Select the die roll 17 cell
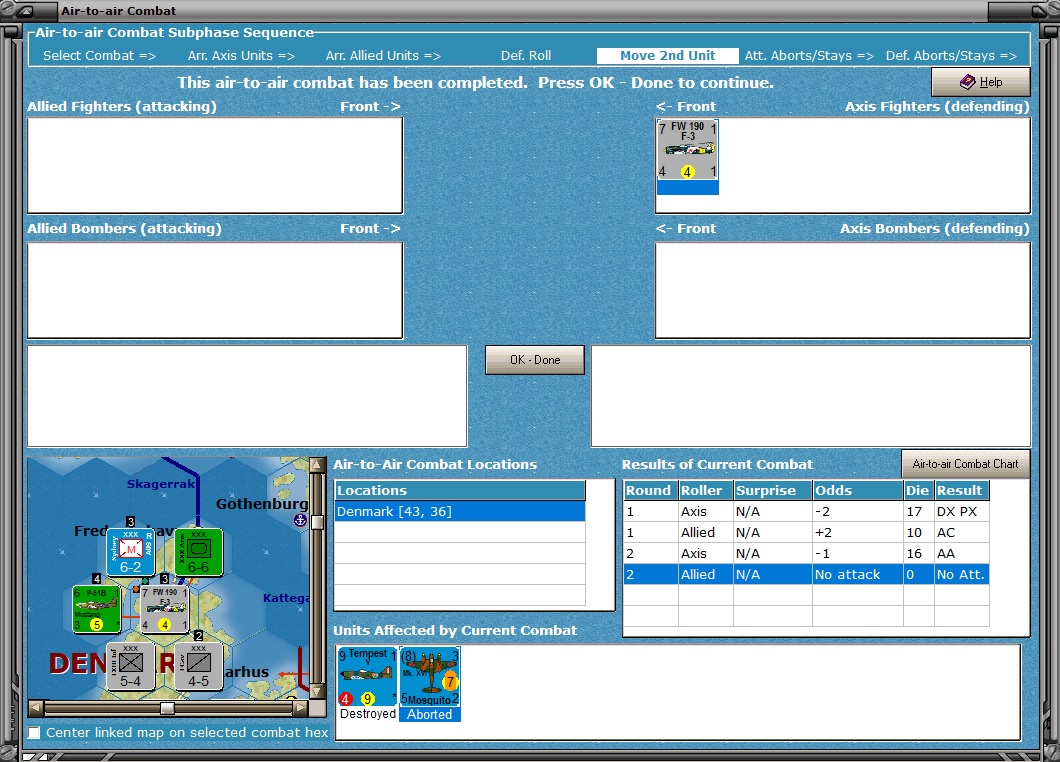 (x=919, y=511)
